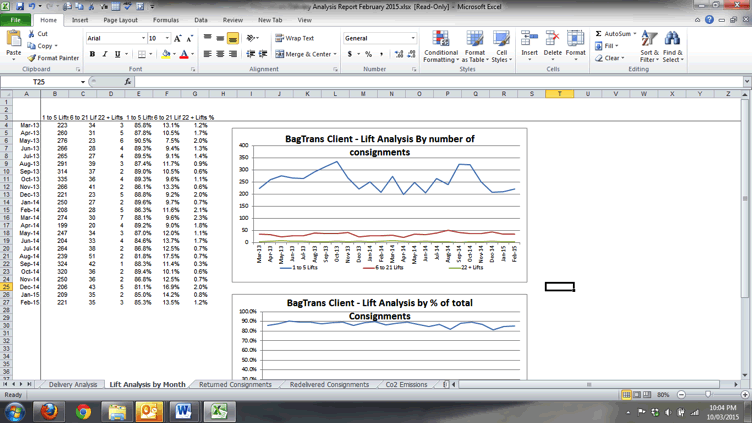Expand Clear dropdown
Viewport: 752px width, 423px height.
[623, 58]
